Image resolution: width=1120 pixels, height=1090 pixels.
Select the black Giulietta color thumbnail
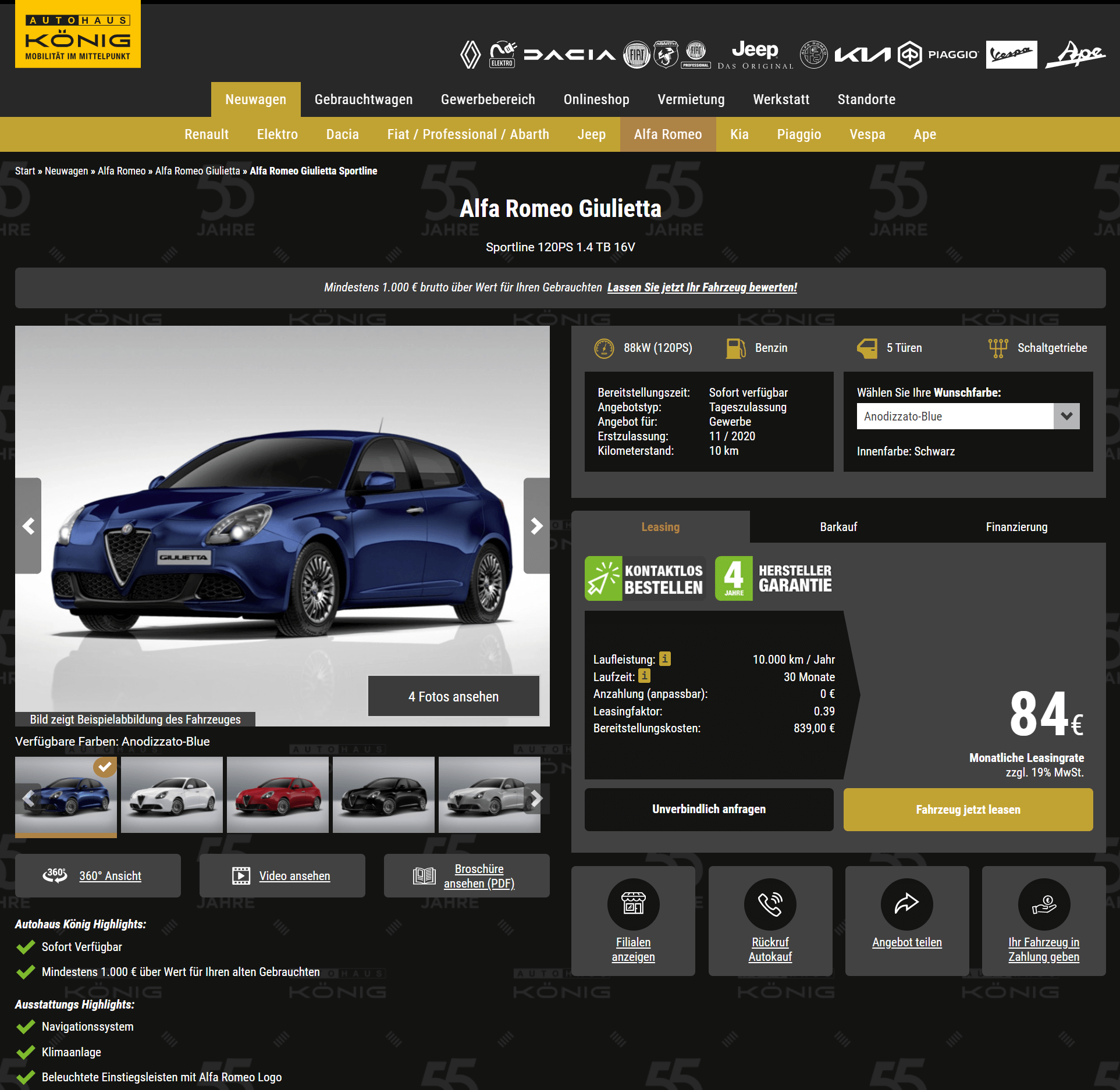383,795
